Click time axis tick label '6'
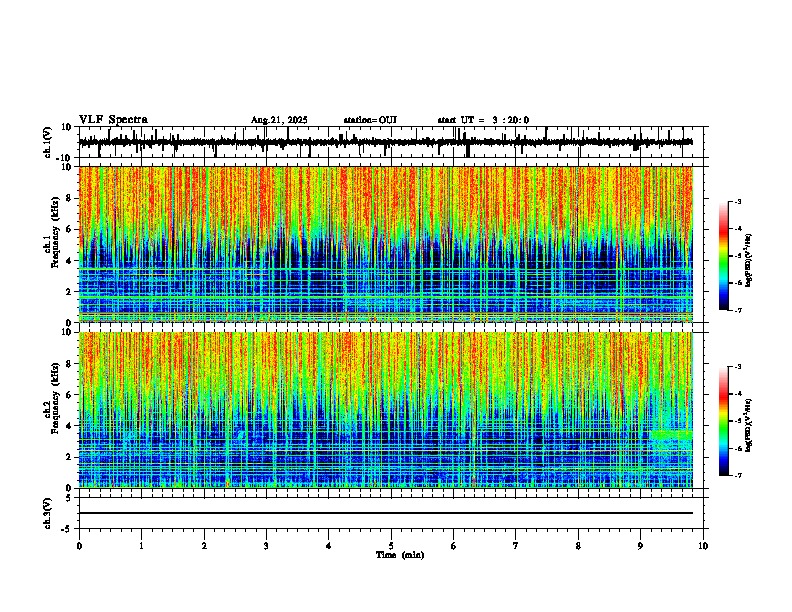 pos(454,546)
